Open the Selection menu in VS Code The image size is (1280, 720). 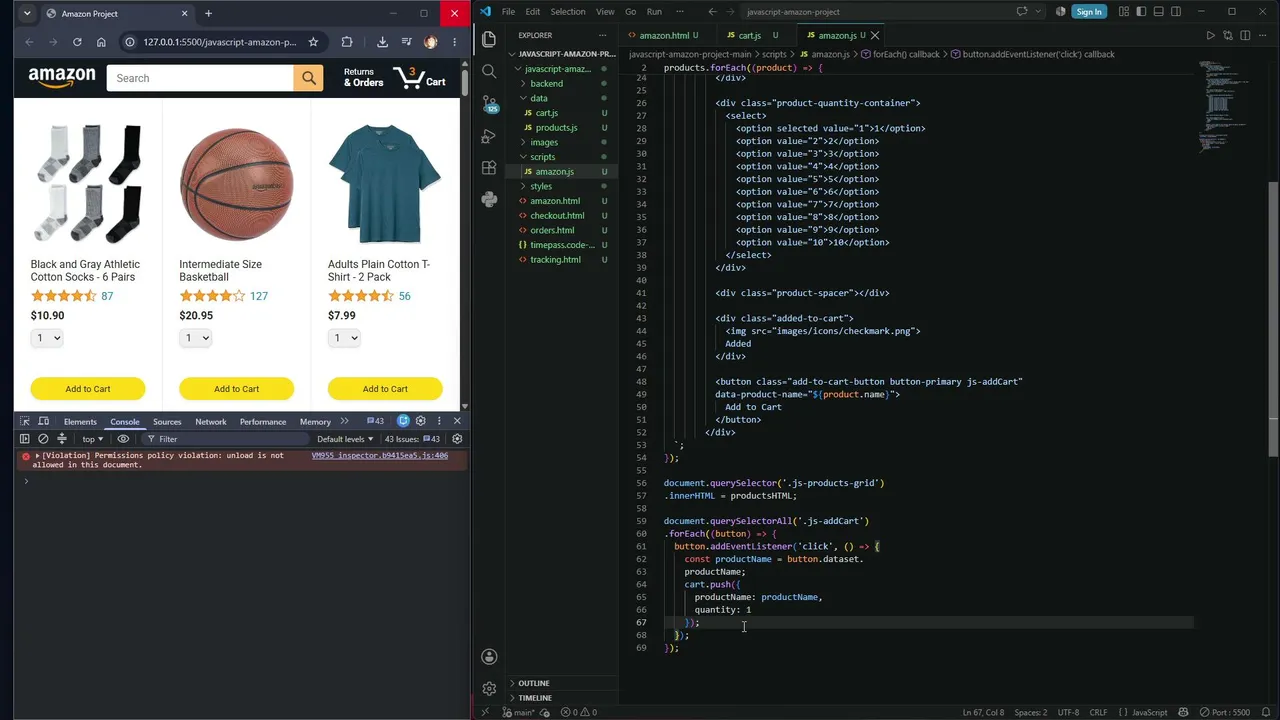point(567,12)
